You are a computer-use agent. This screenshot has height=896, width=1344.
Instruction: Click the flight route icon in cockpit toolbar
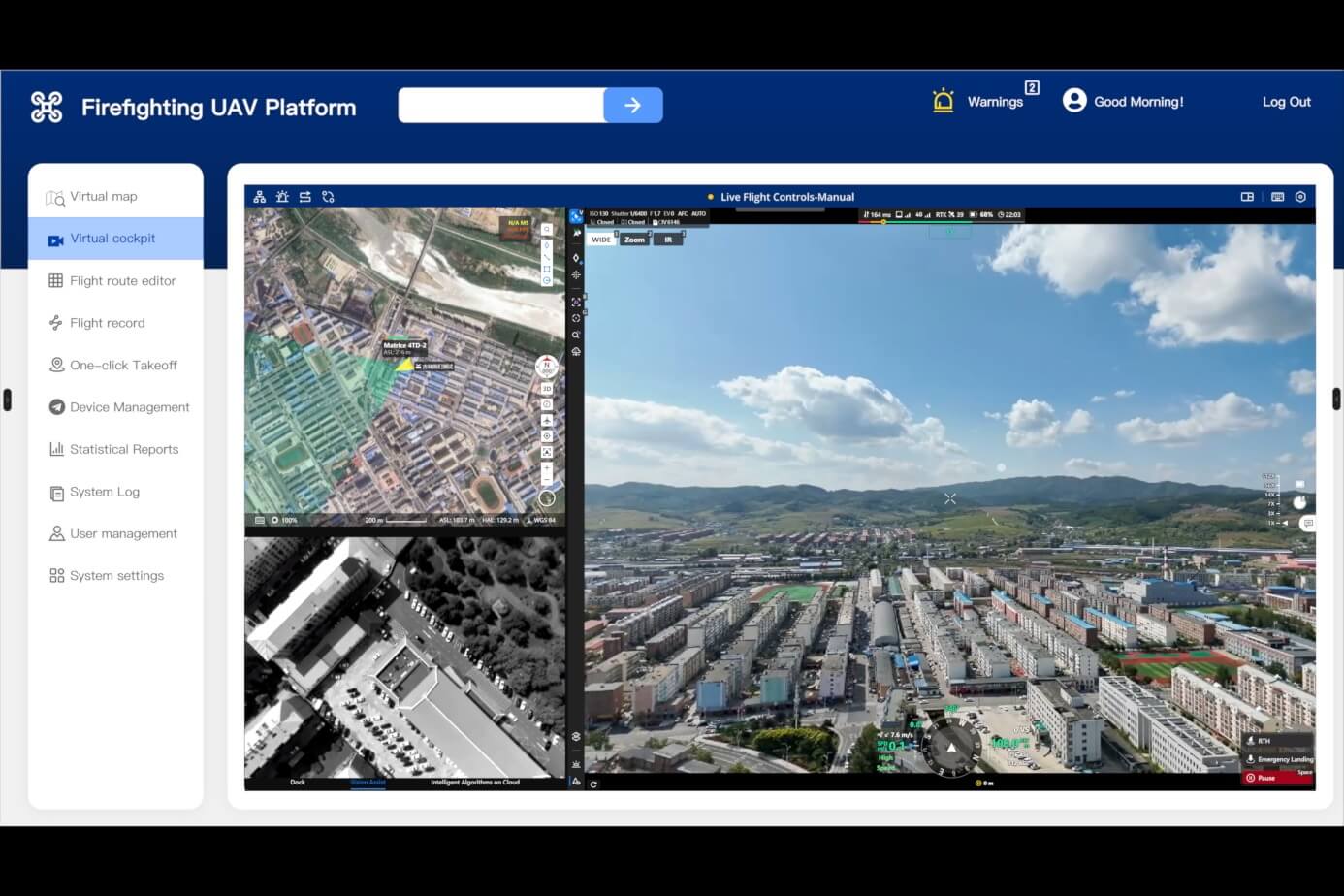coord(328,197)
